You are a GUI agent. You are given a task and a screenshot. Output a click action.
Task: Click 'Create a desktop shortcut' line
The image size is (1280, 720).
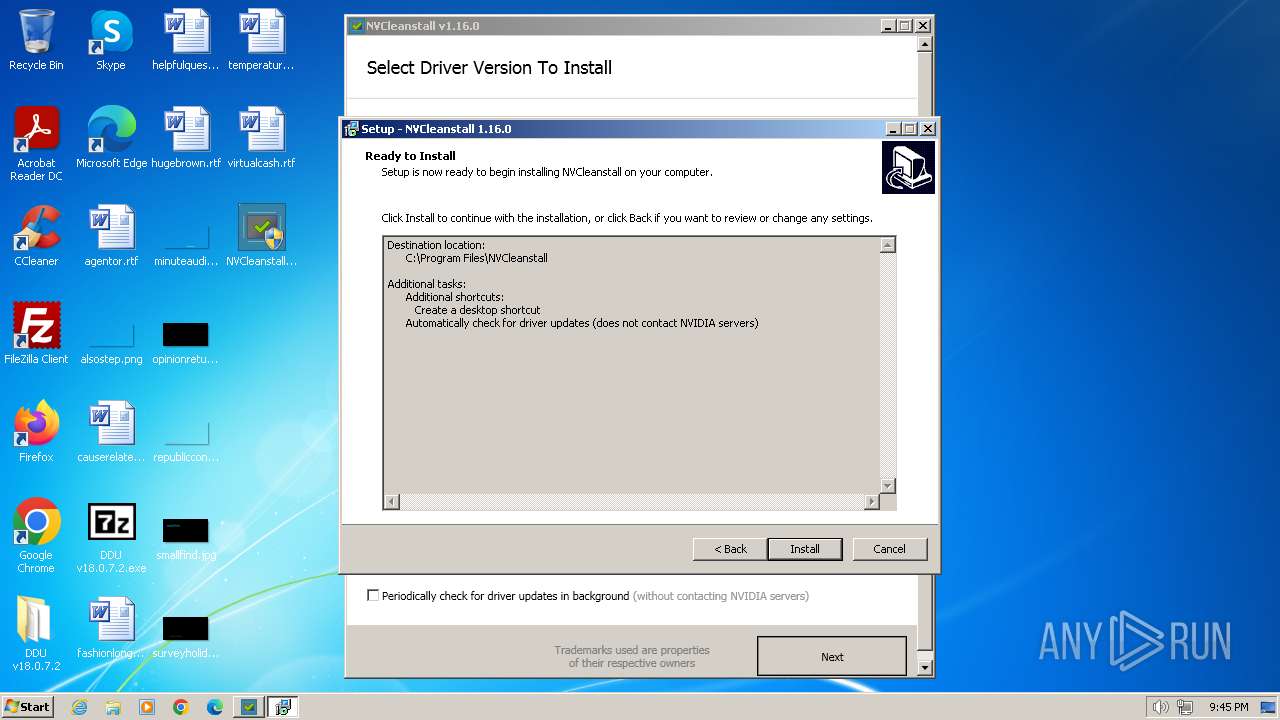pos(477,310)
